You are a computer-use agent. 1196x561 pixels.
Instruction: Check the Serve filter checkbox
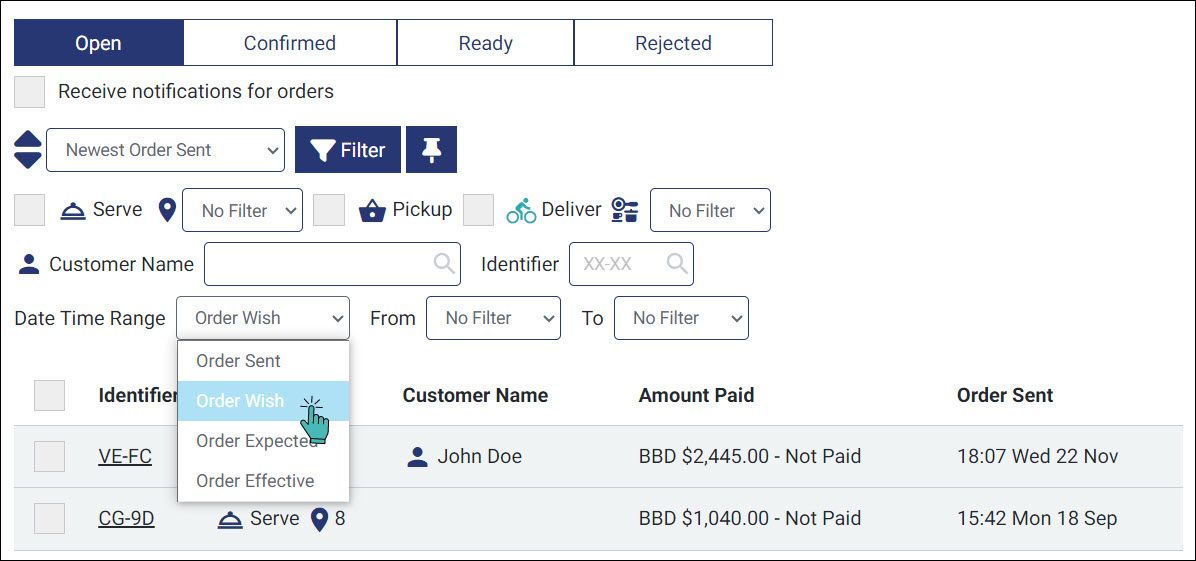click(x=30, y=210)
